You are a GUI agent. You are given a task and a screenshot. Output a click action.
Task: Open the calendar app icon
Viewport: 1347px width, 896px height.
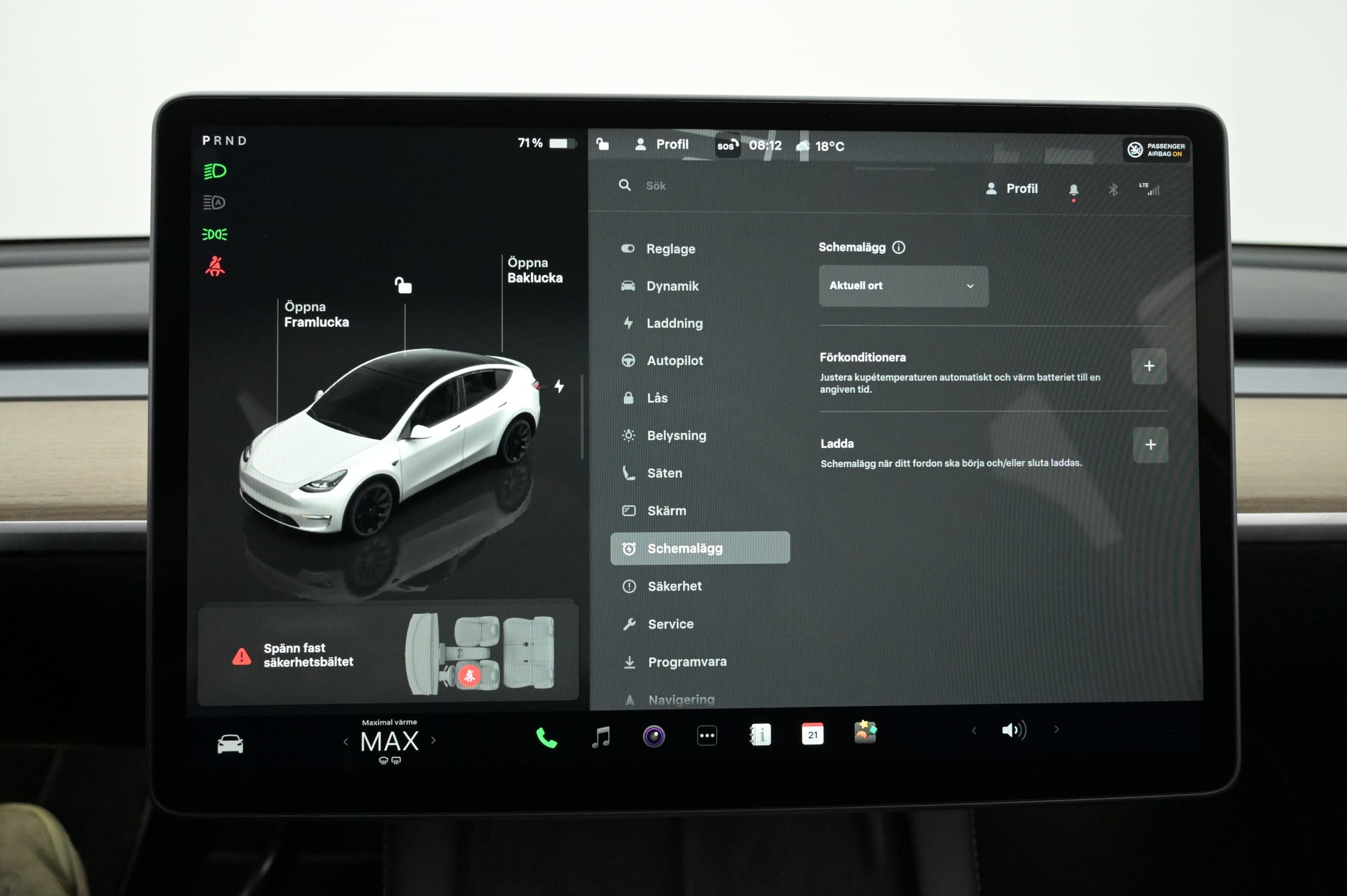tap(812, 734)
